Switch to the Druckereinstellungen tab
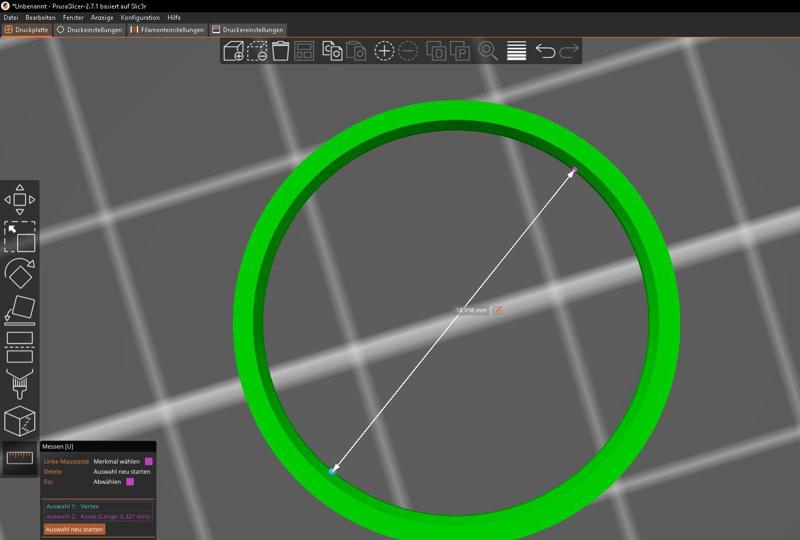This screenshot has width=800, height=540. tap(247, 30)
